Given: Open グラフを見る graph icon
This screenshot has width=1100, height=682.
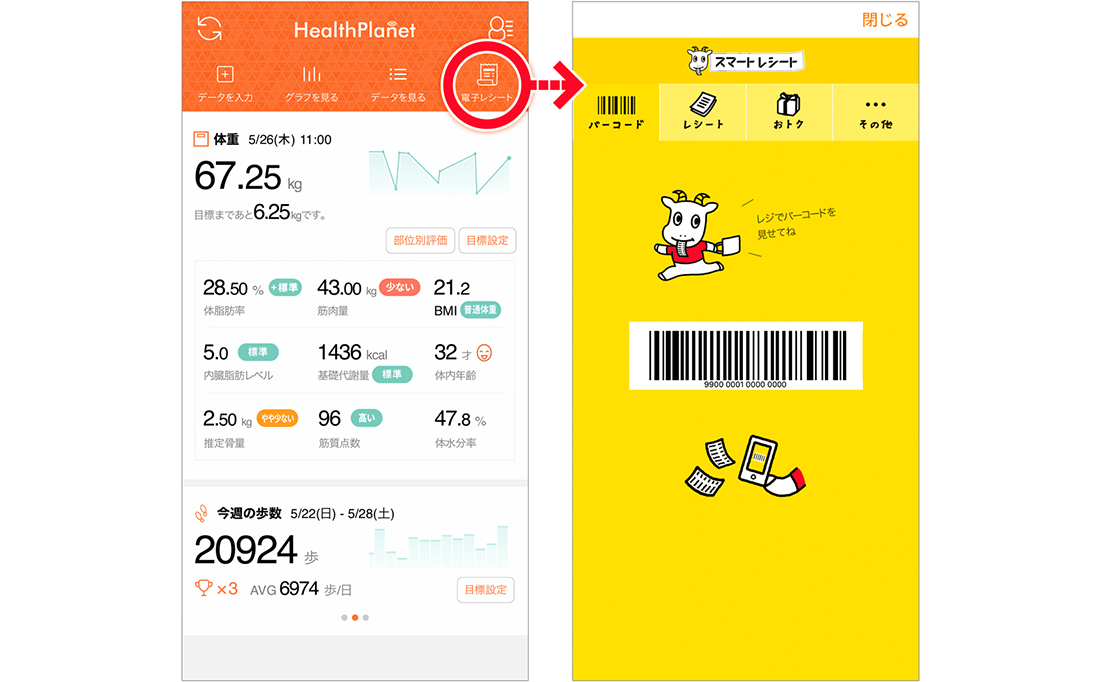Looking at the screenshot, I should (x=311, y=74).
